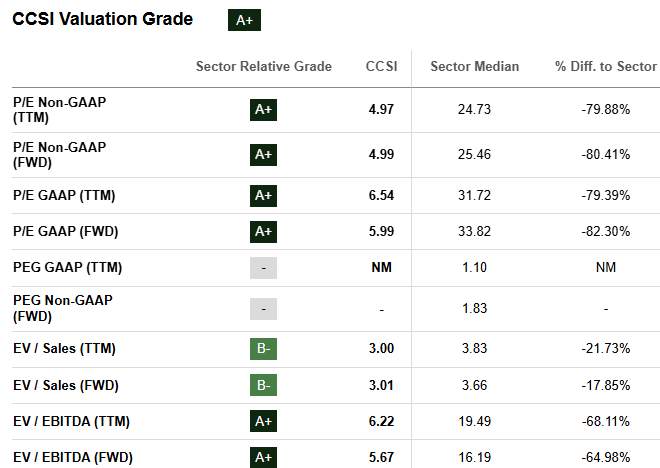Open the P/E Non-GAAP (TTM) metric label
This screenshot has width=660, height=468.
(x=59, y=109)
